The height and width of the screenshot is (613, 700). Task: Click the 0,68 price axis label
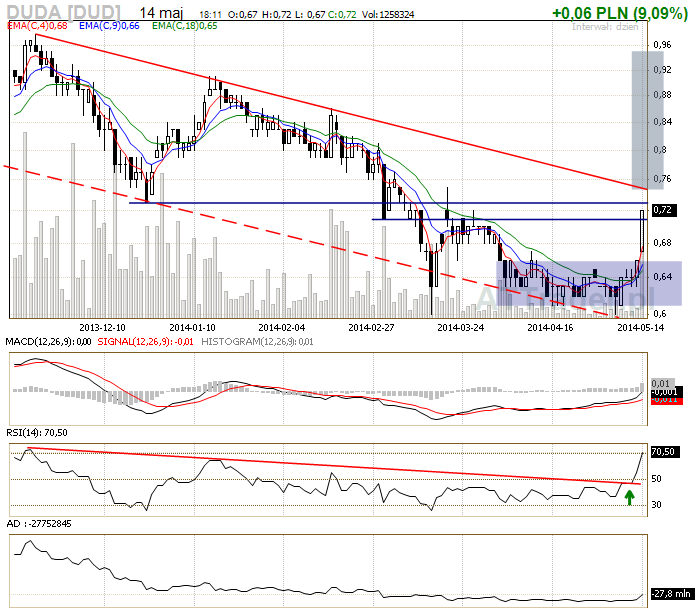[x=662, y=243]
